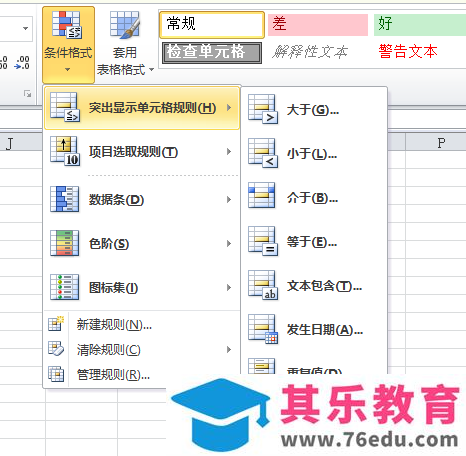Expand the 色阶 submenu arrow
This screenshot has height=456, width=466.
click(229, 243)
